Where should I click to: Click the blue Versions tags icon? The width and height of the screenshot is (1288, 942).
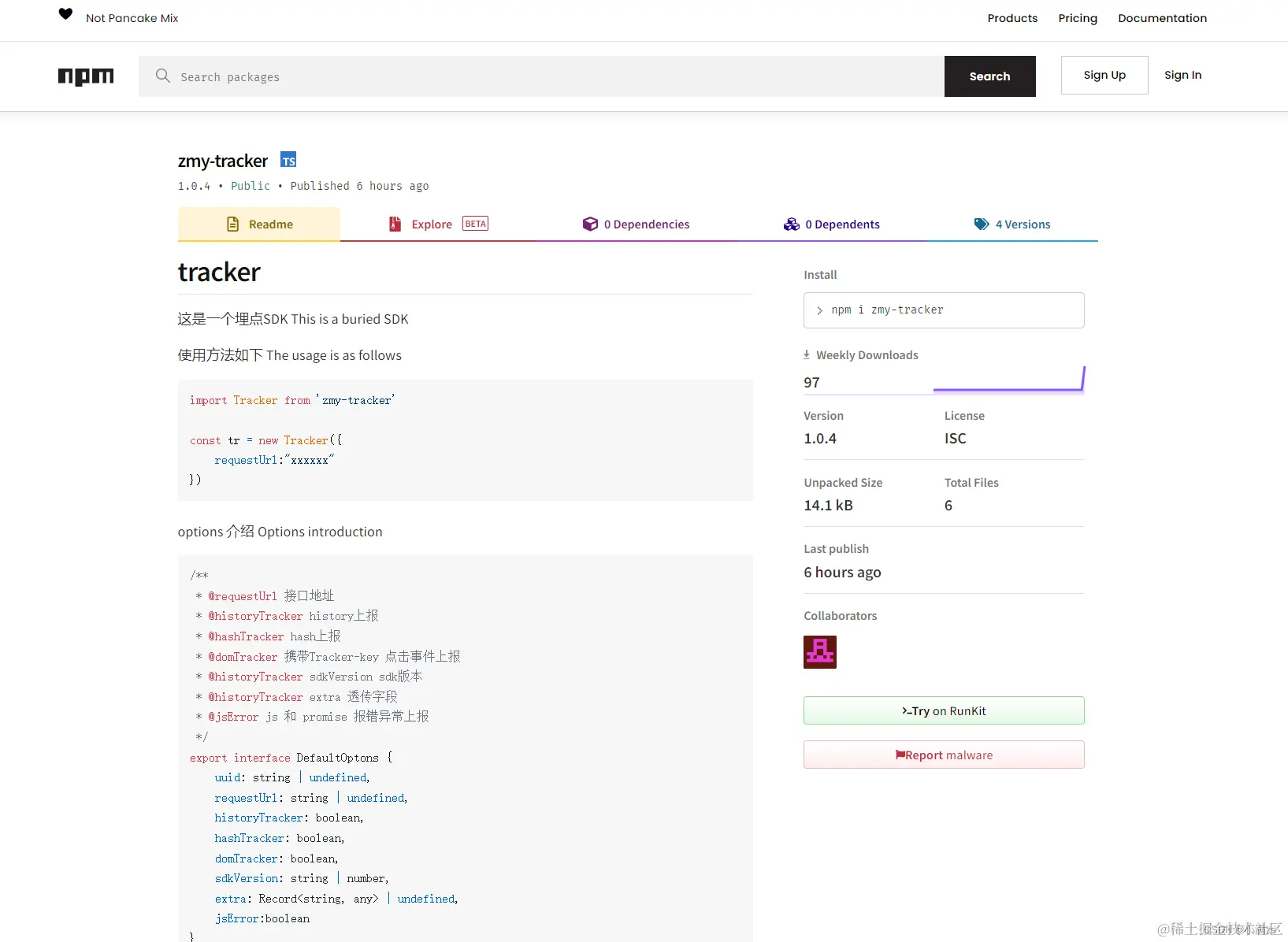(982, 224)
